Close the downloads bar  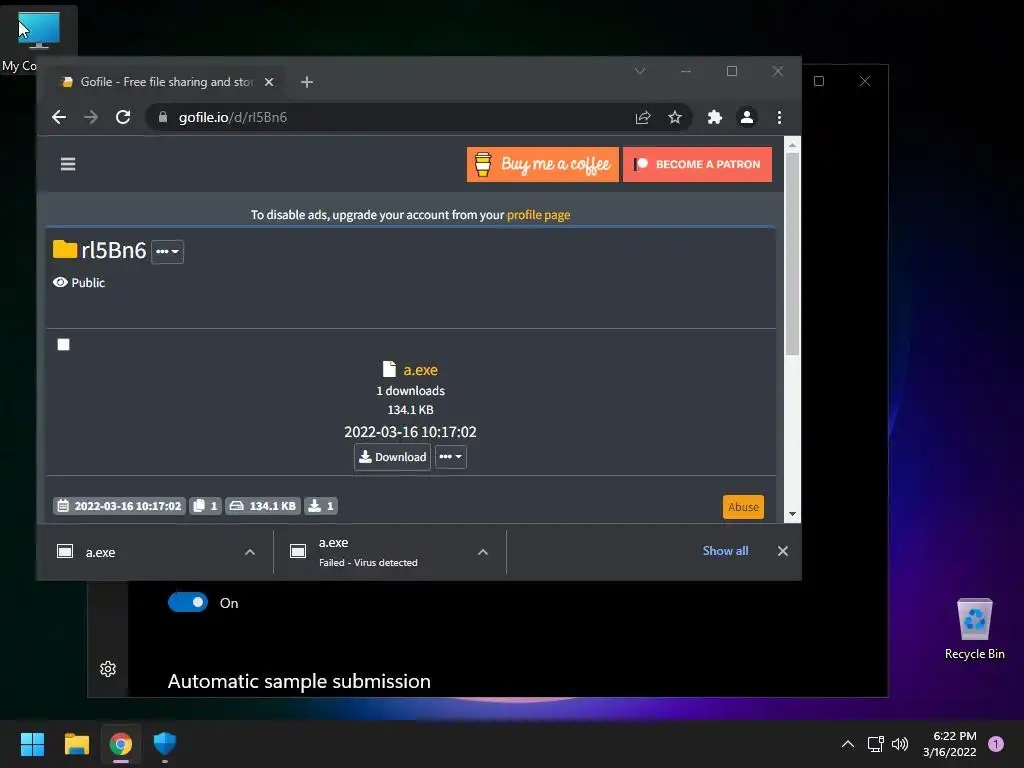tap(783, 551)
